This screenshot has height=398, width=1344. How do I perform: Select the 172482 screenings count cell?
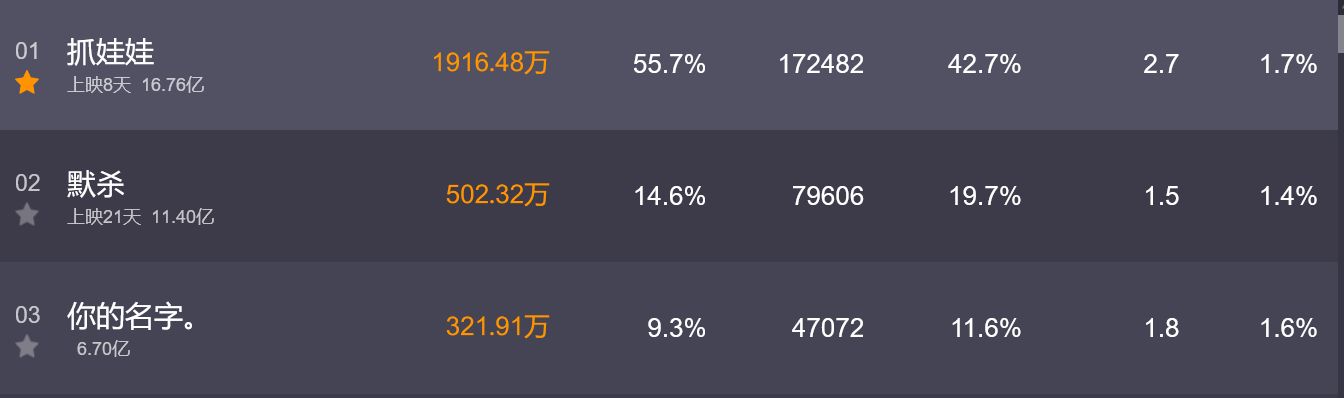coord(821,65)
